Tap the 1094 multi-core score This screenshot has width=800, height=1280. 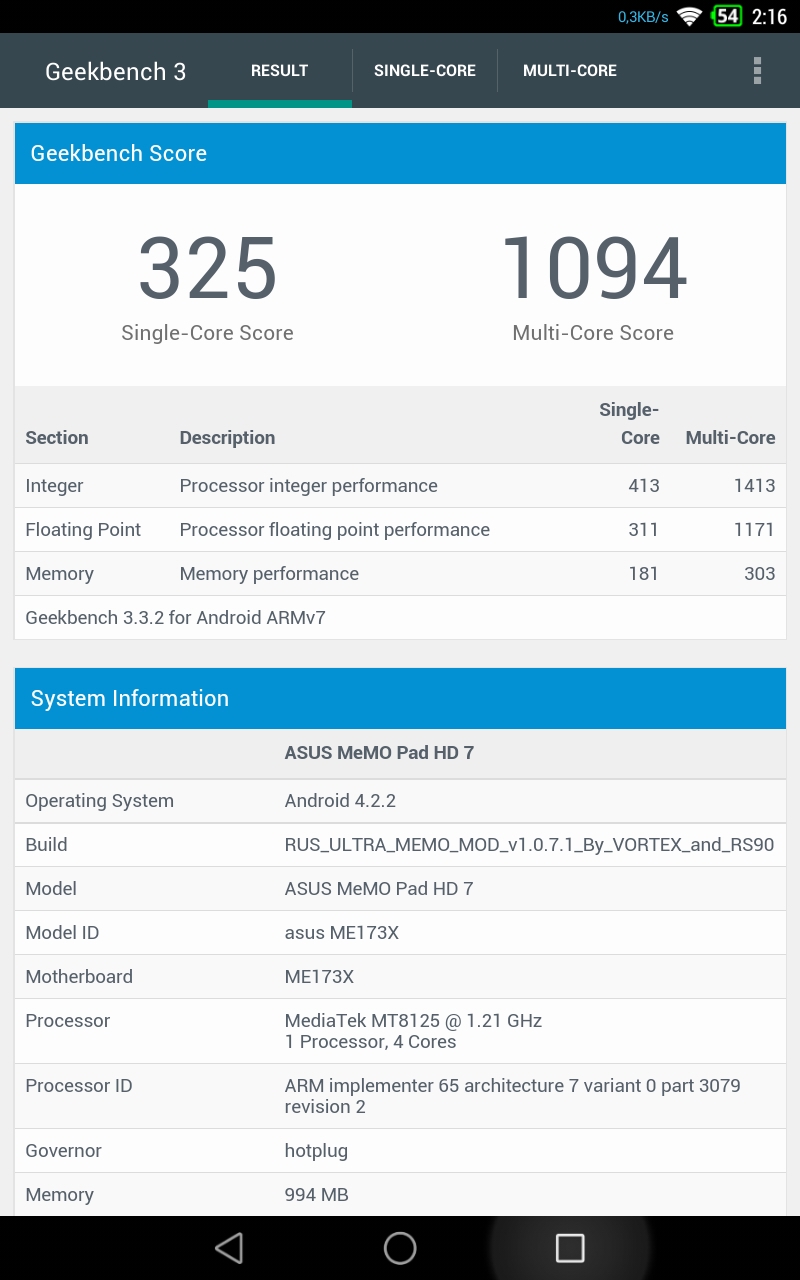click(x=593, y=268)
